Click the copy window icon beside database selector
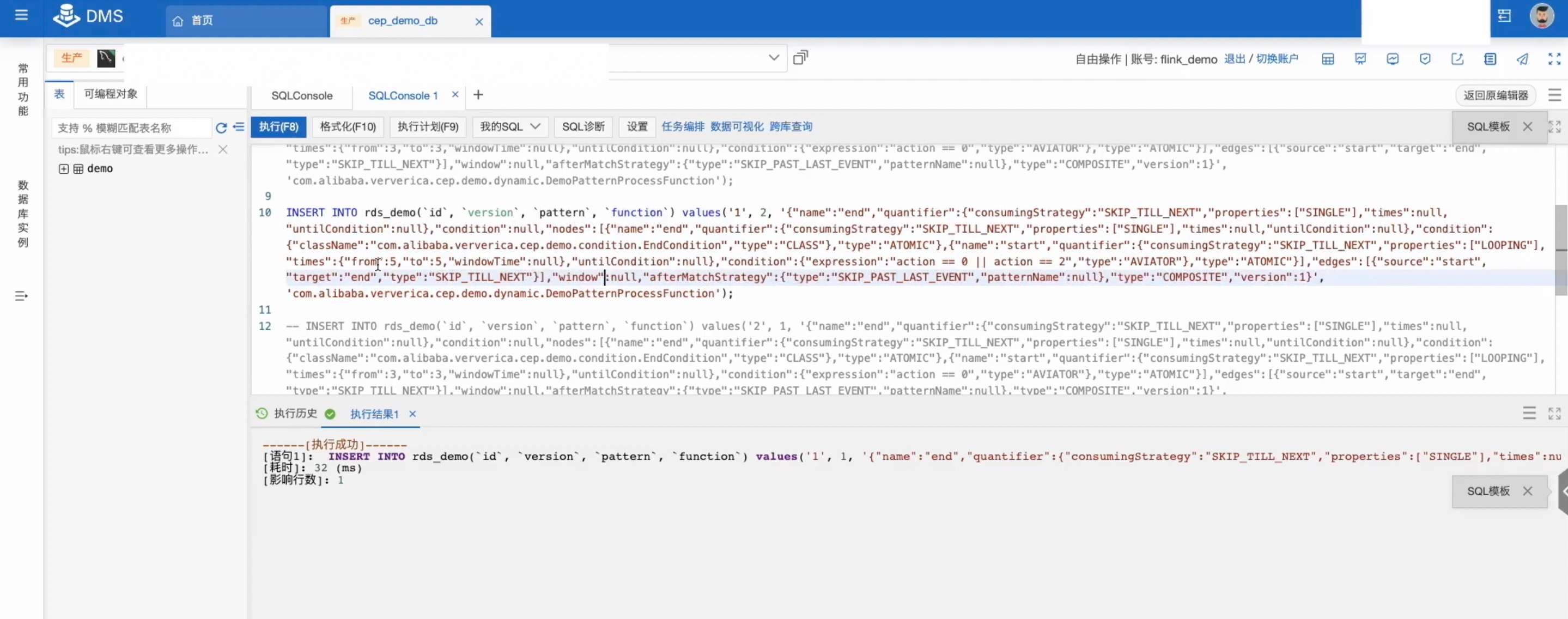This screenshot has width=1568, height=619. (800, 58)
